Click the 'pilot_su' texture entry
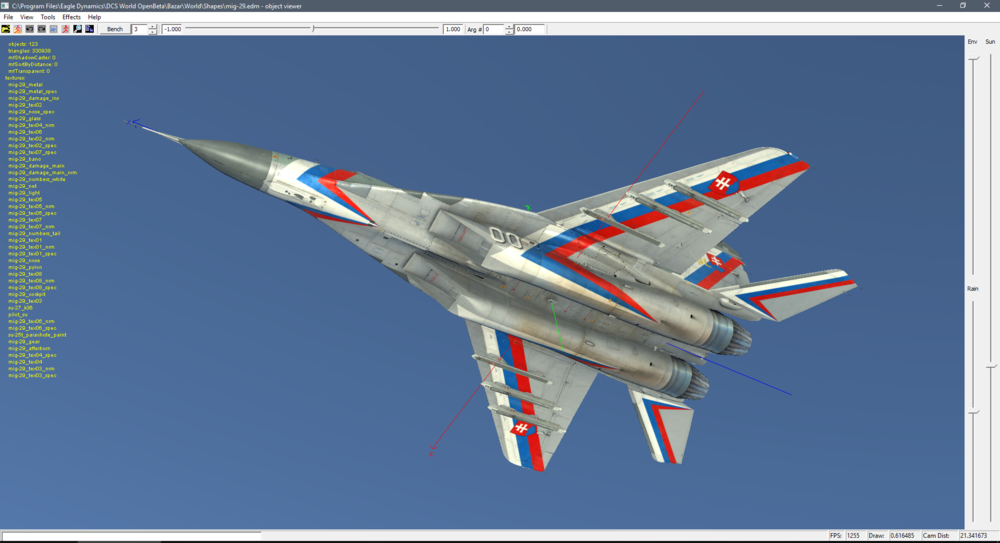Image resolution: width=1000 pixels, height=543 pixels. click(18, 315)
